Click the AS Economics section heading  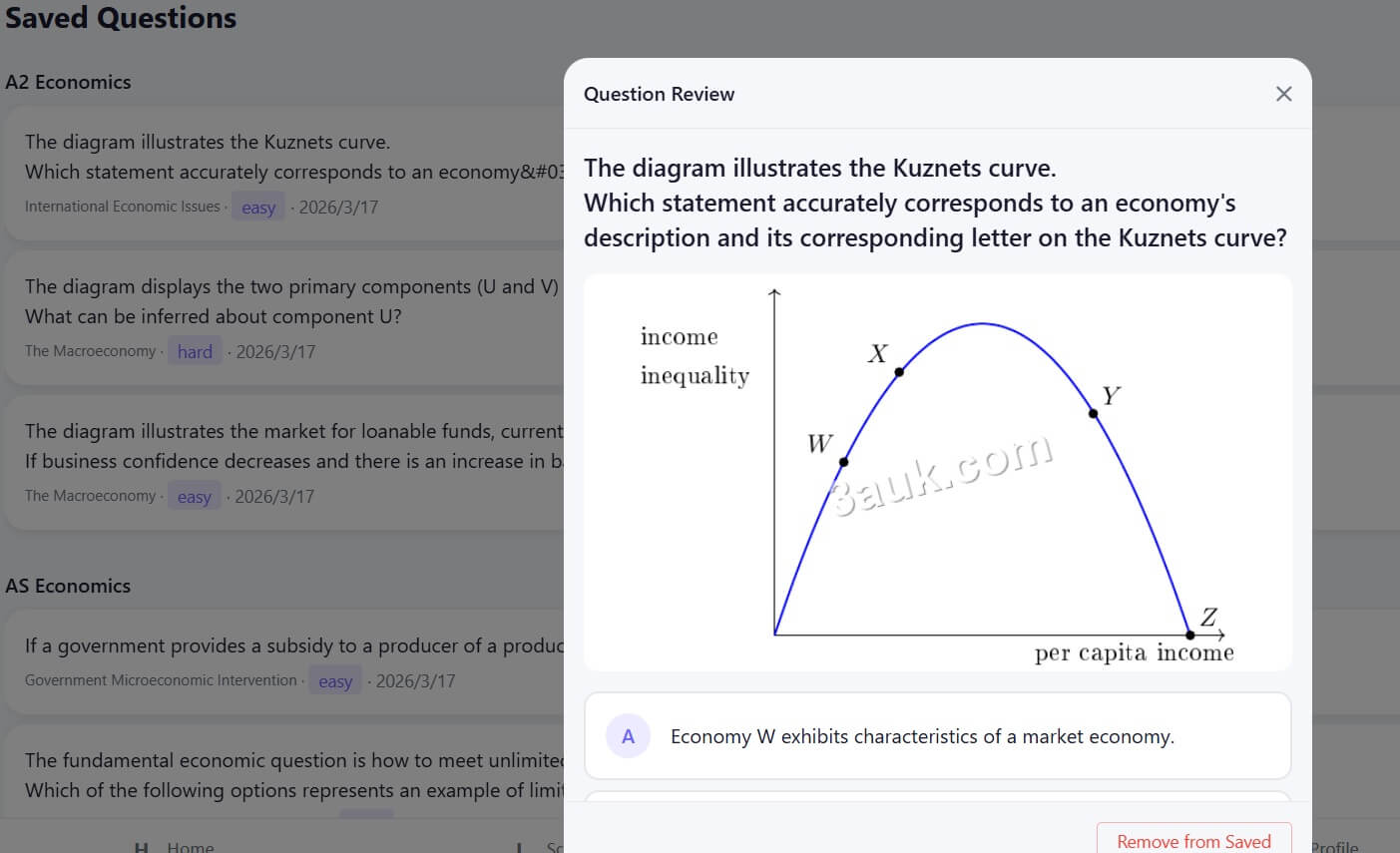[x=68, y=586]
